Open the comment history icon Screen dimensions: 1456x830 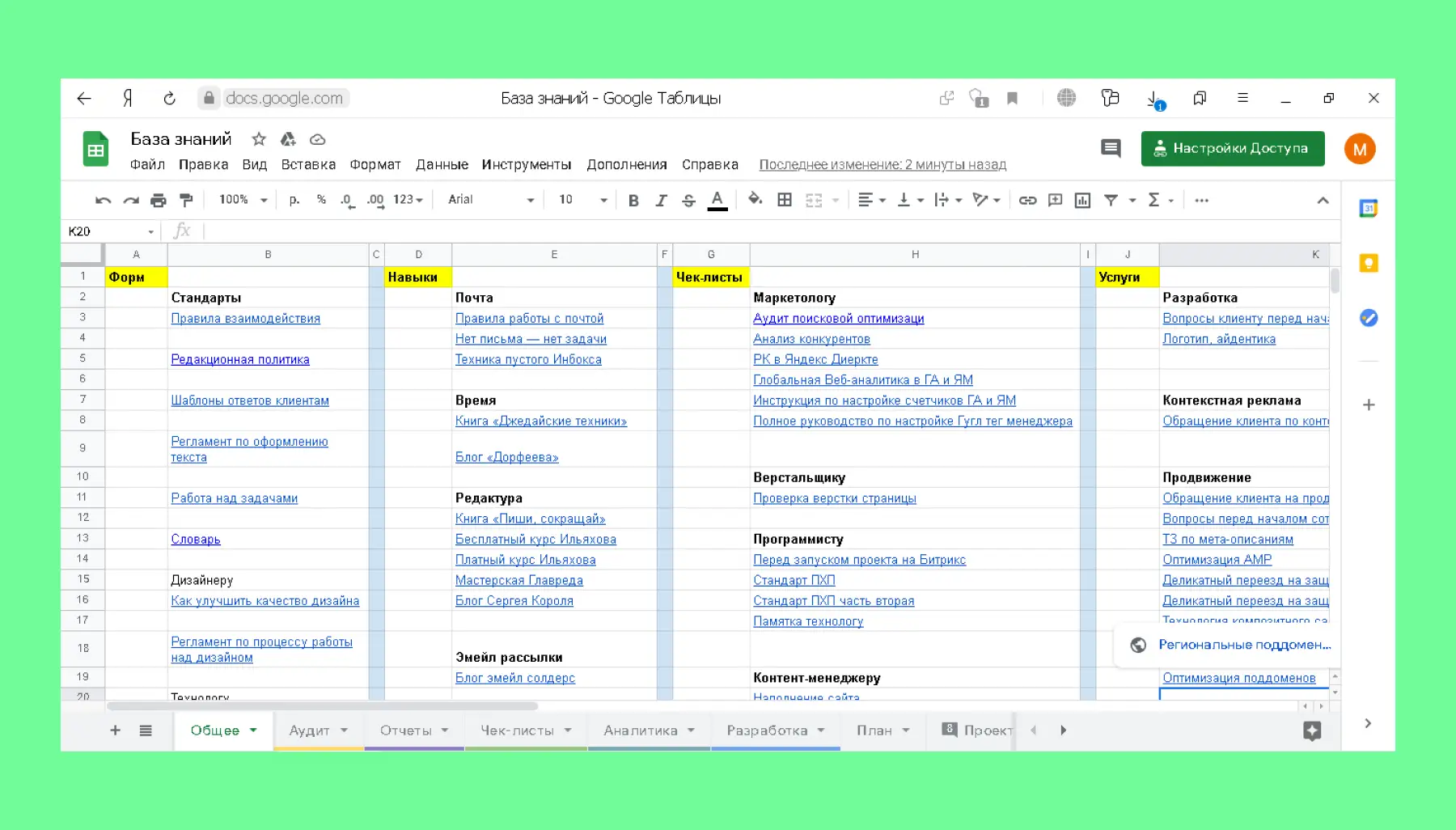pos(1111,148)
